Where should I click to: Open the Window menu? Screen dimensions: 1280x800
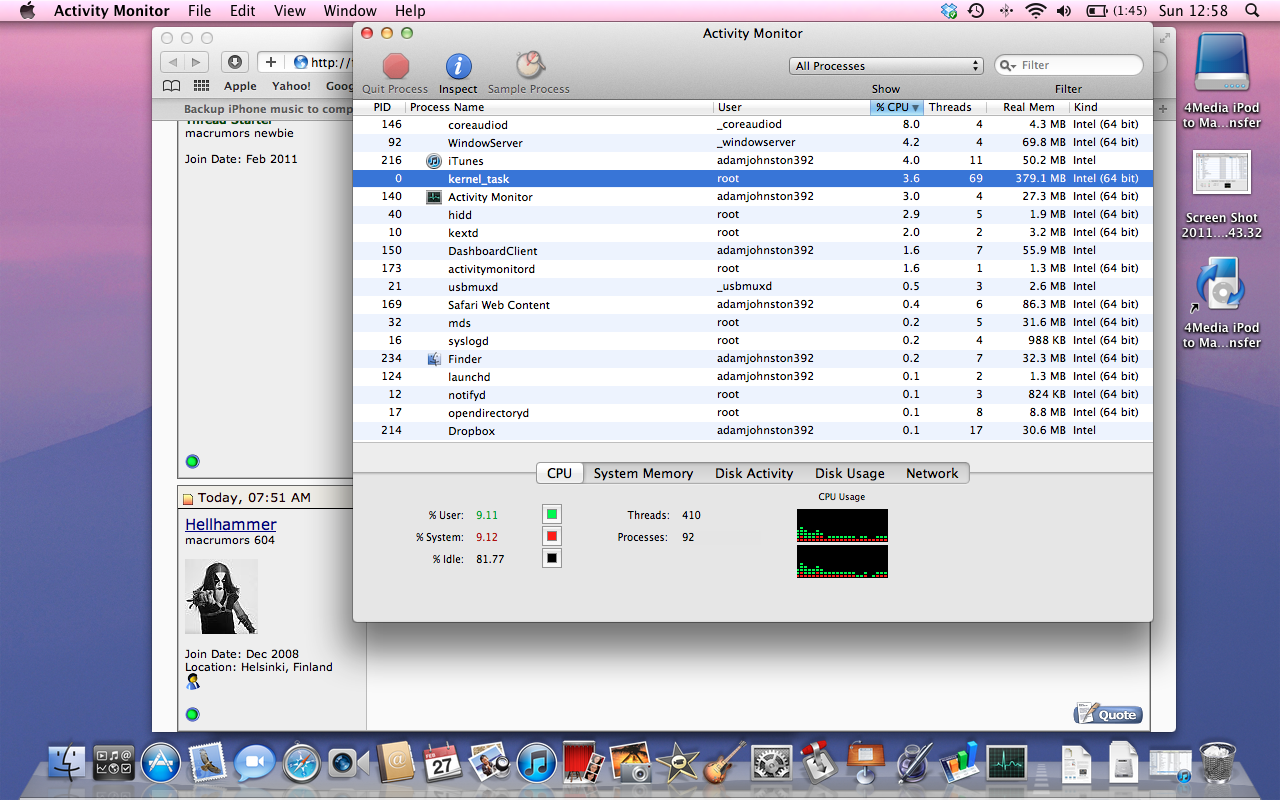[350, 11]
